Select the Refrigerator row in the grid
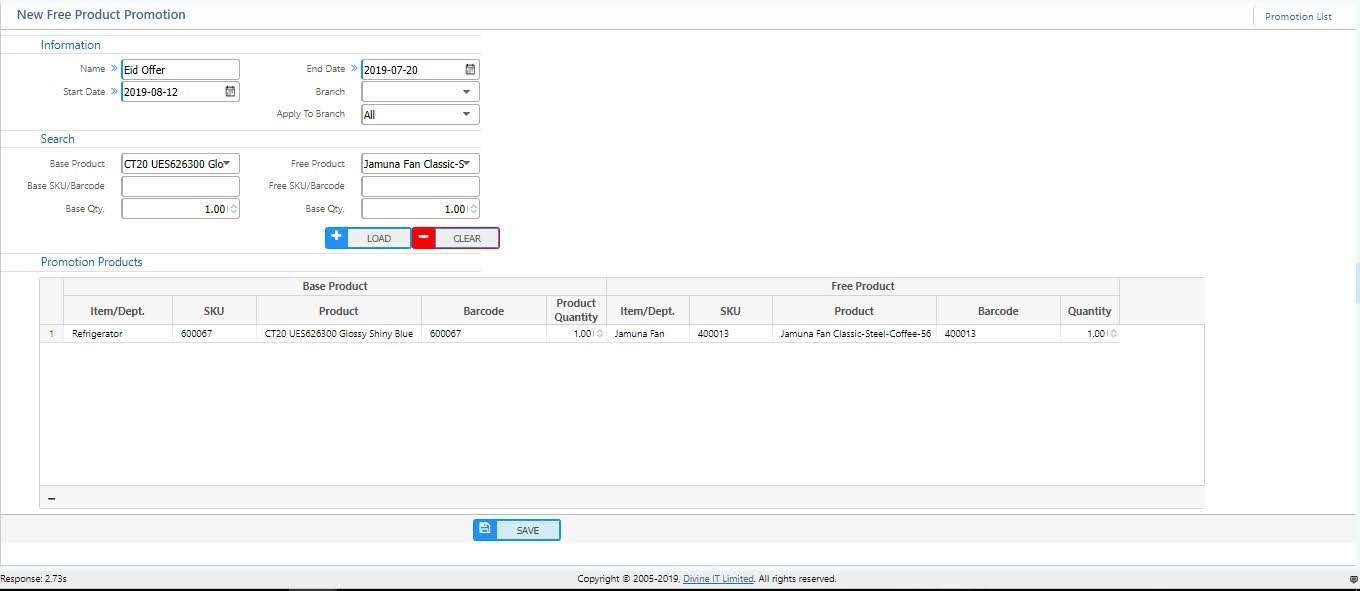Image resolution: width=1360 pixels, height=591 pixels. 97,334
